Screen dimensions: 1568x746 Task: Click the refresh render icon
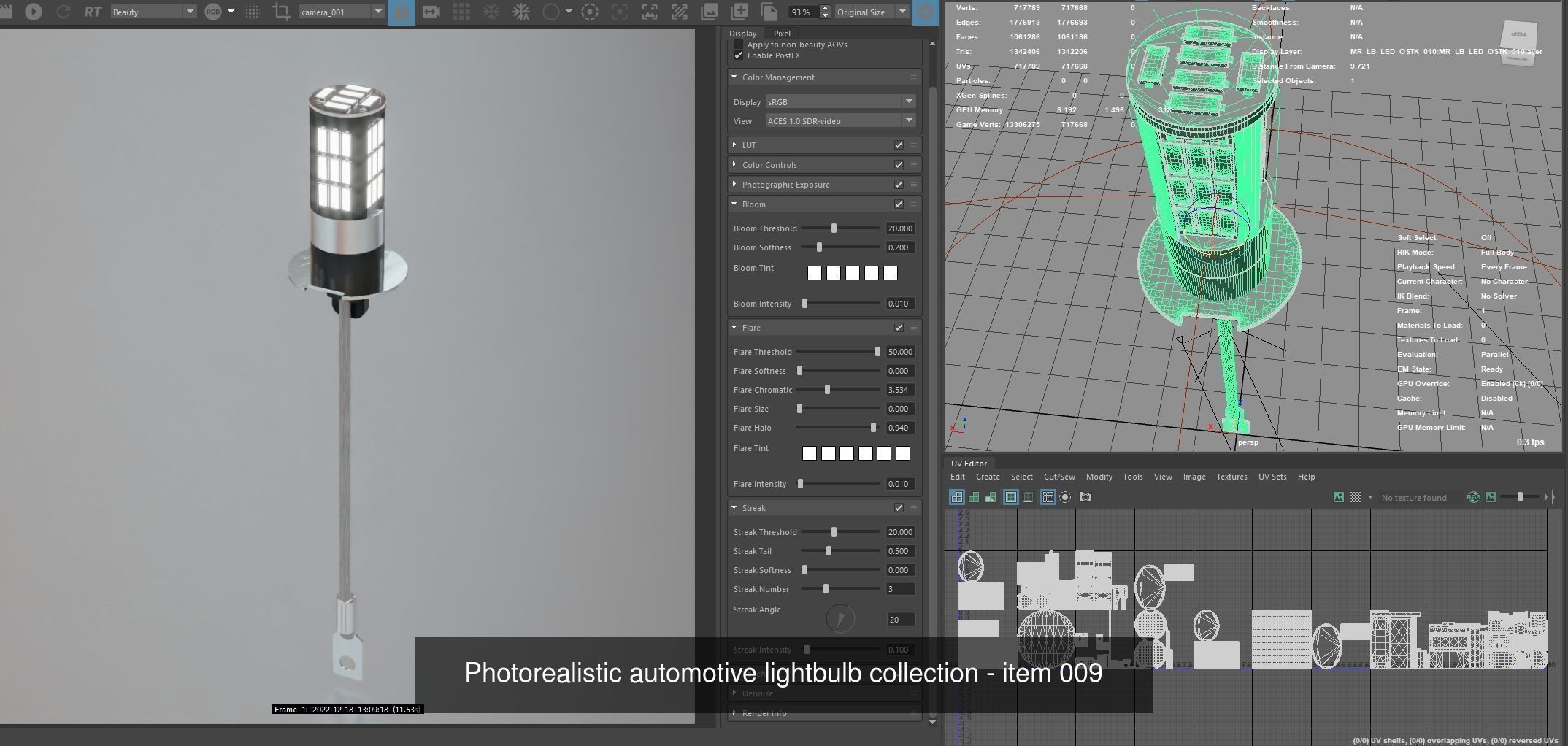tap(64, 12)
